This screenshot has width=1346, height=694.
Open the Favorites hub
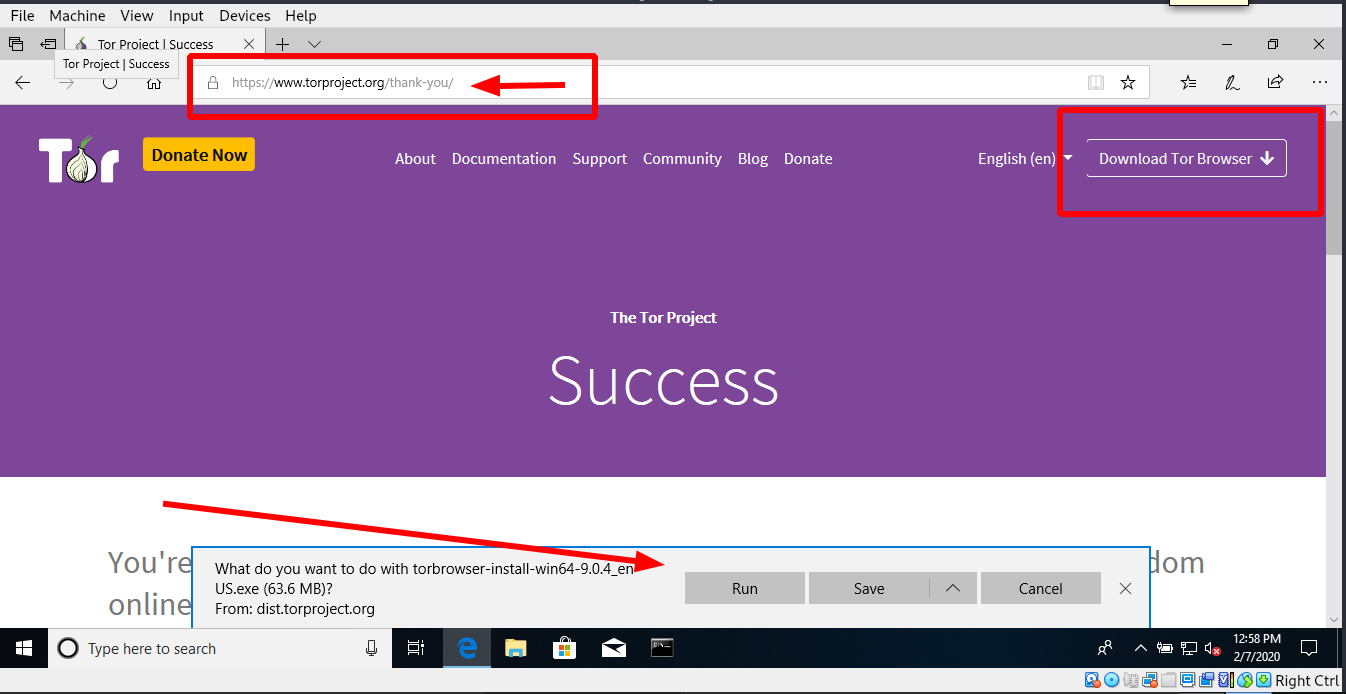1188,83
